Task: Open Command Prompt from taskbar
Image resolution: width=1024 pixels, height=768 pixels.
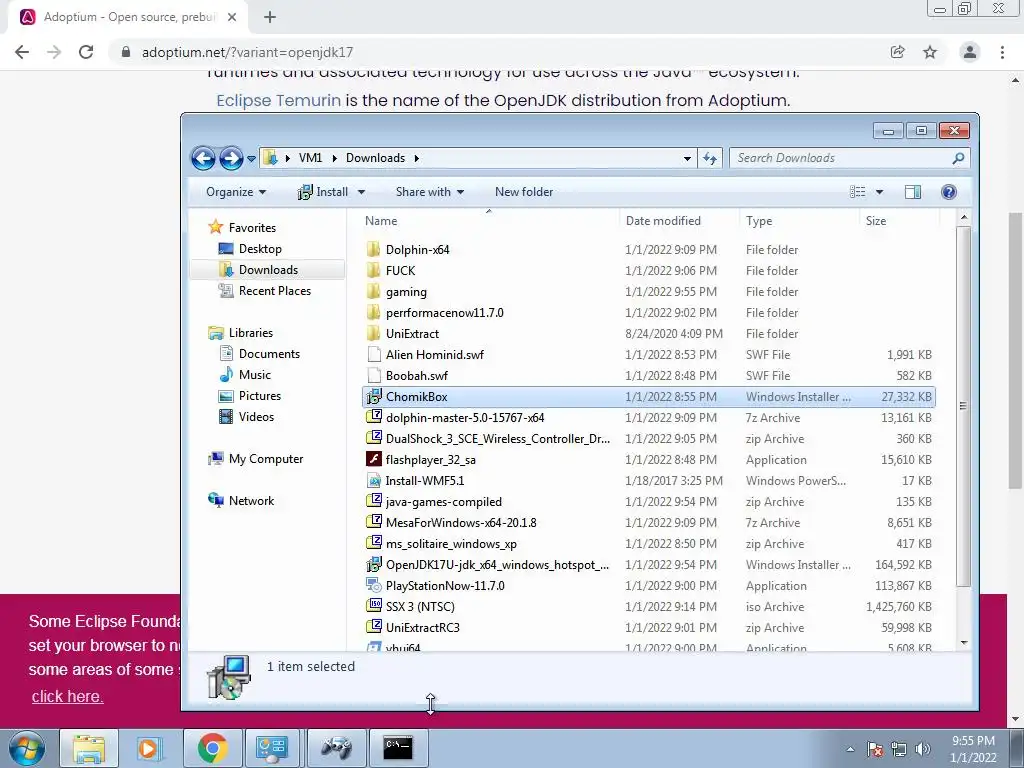Action: coord(398,748)
